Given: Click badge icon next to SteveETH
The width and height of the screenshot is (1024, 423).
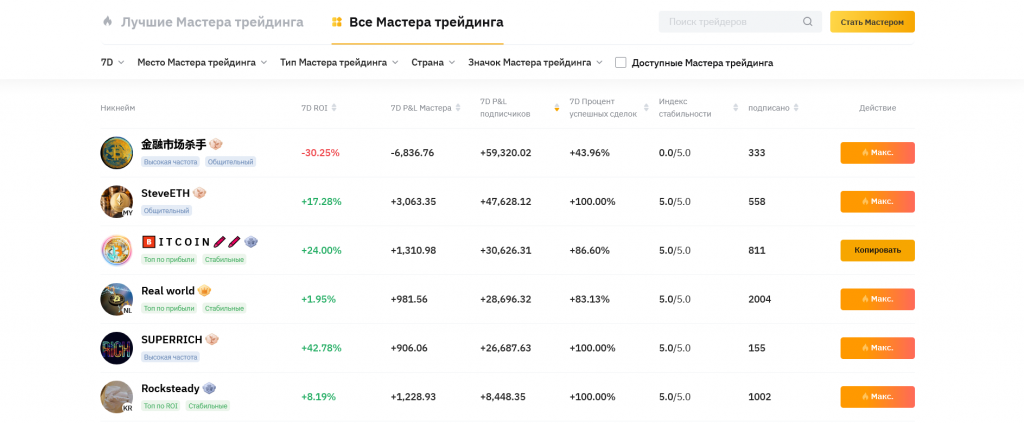Looking at the screenshot, I should coord(199,193).
